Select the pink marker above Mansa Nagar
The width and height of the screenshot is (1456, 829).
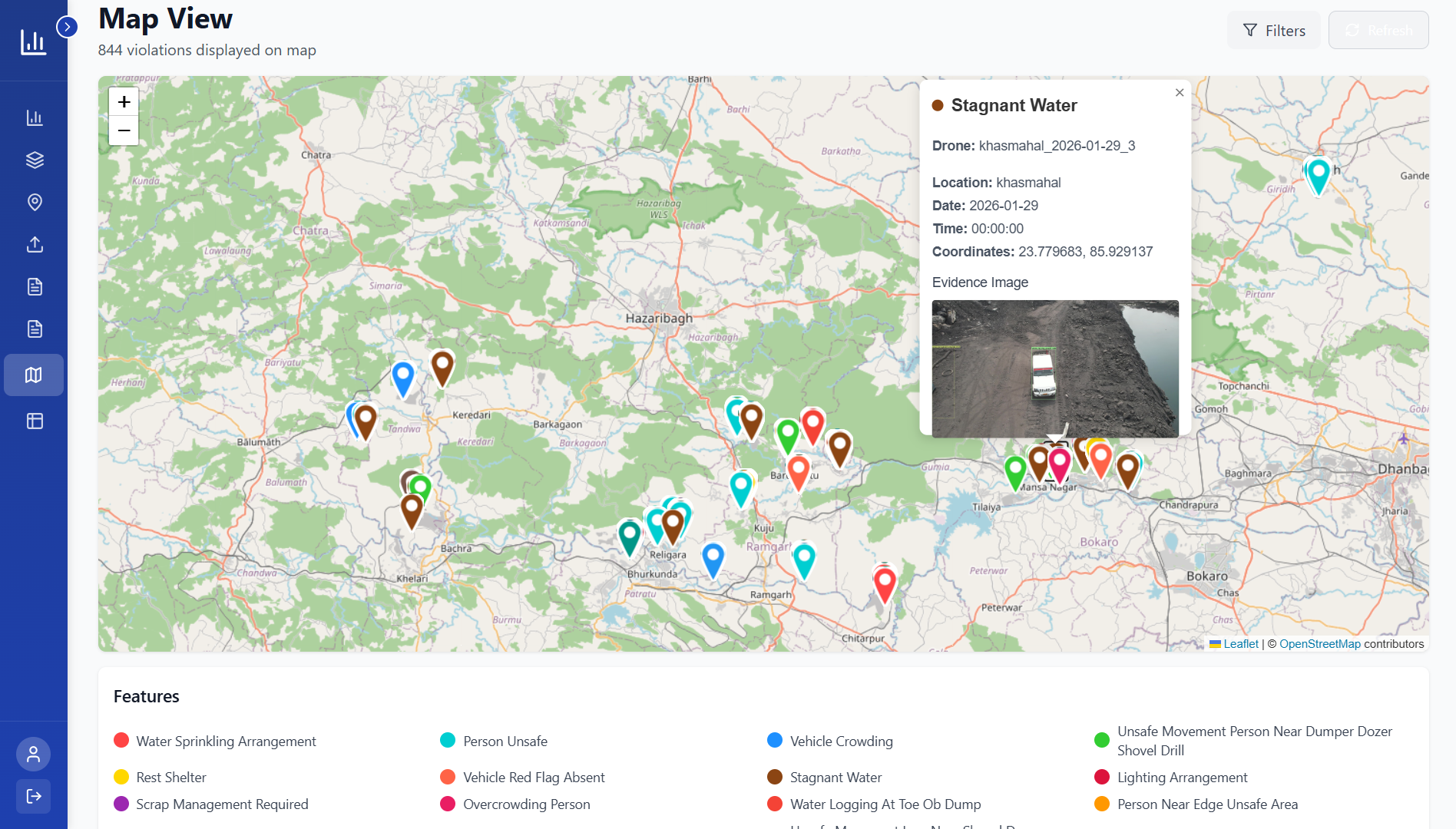(1060, 464)
